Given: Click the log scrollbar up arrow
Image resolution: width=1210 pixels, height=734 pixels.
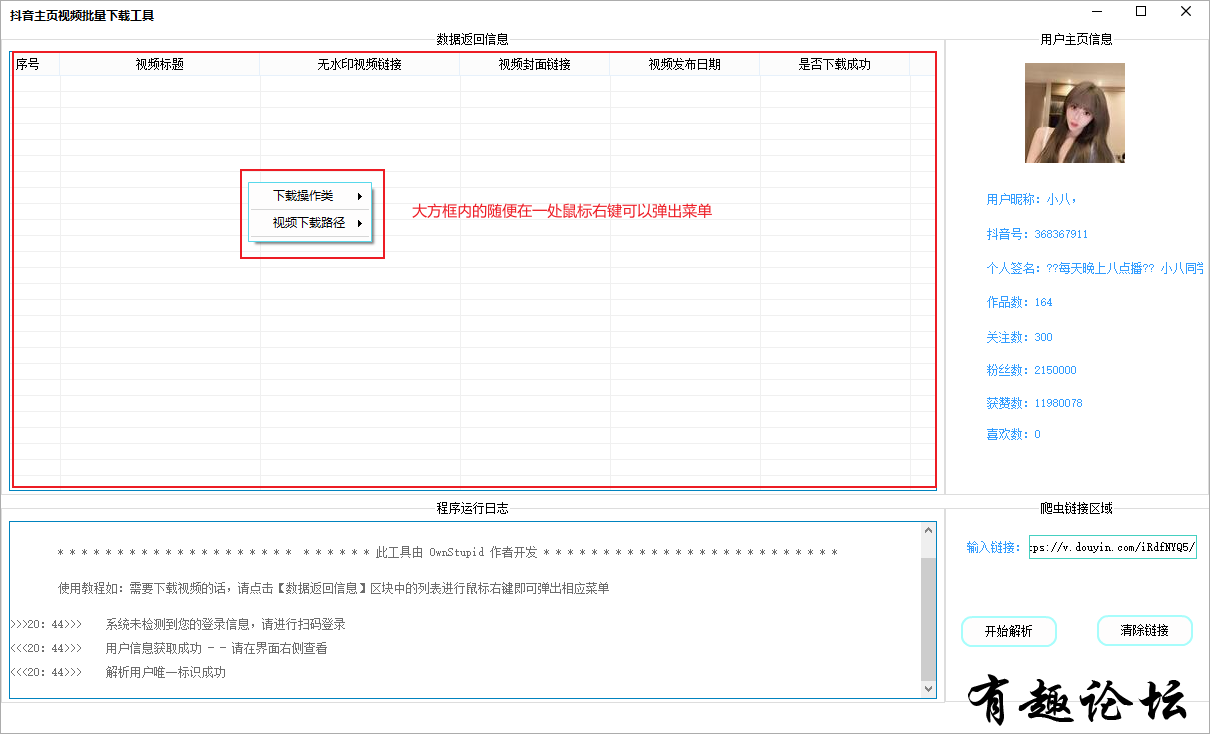Looking at the screenshot, I should click(928, 531).
